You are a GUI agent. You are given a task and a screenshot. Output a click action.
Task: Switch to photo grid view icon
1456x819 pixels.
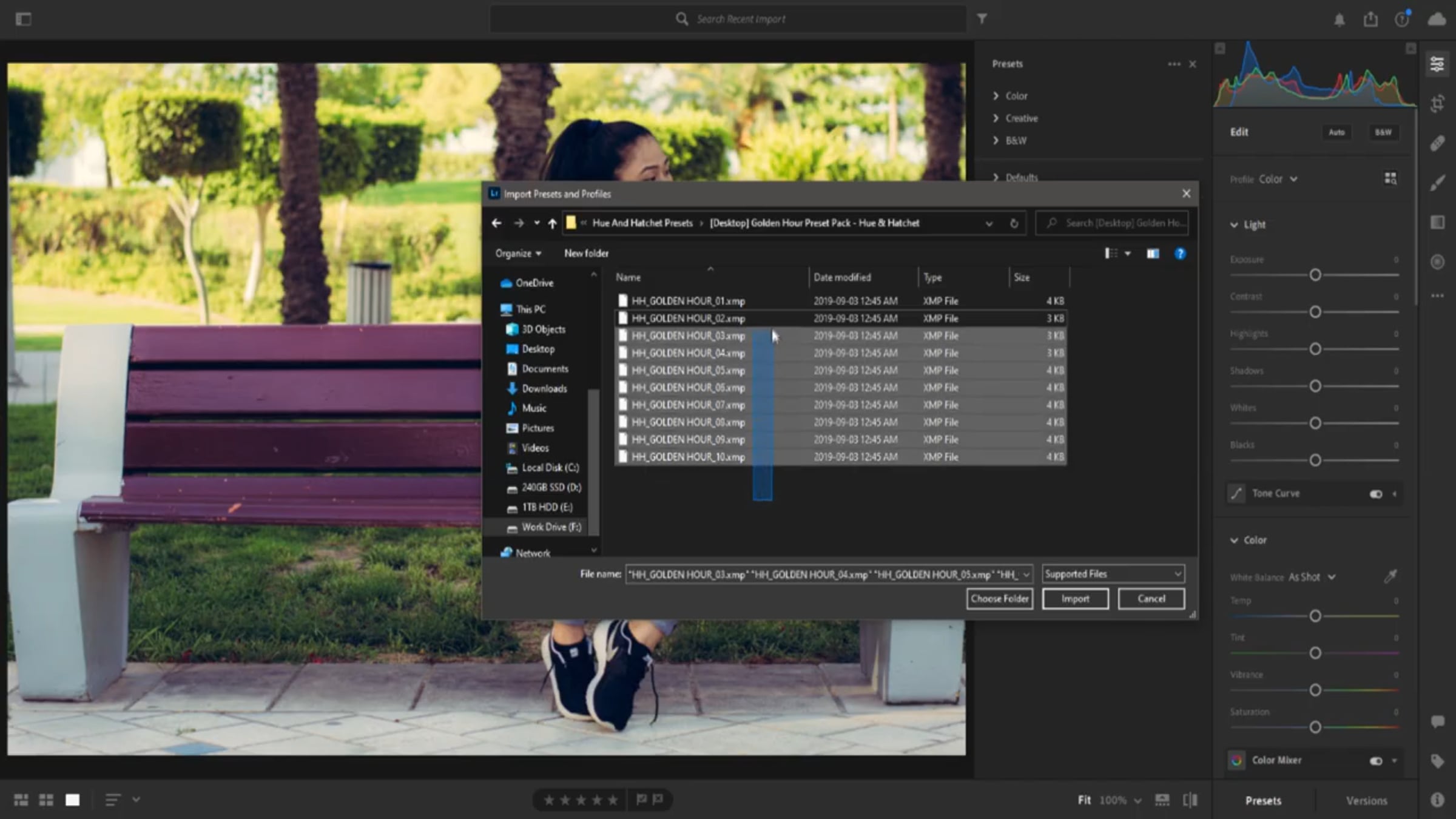click(21, 800)
